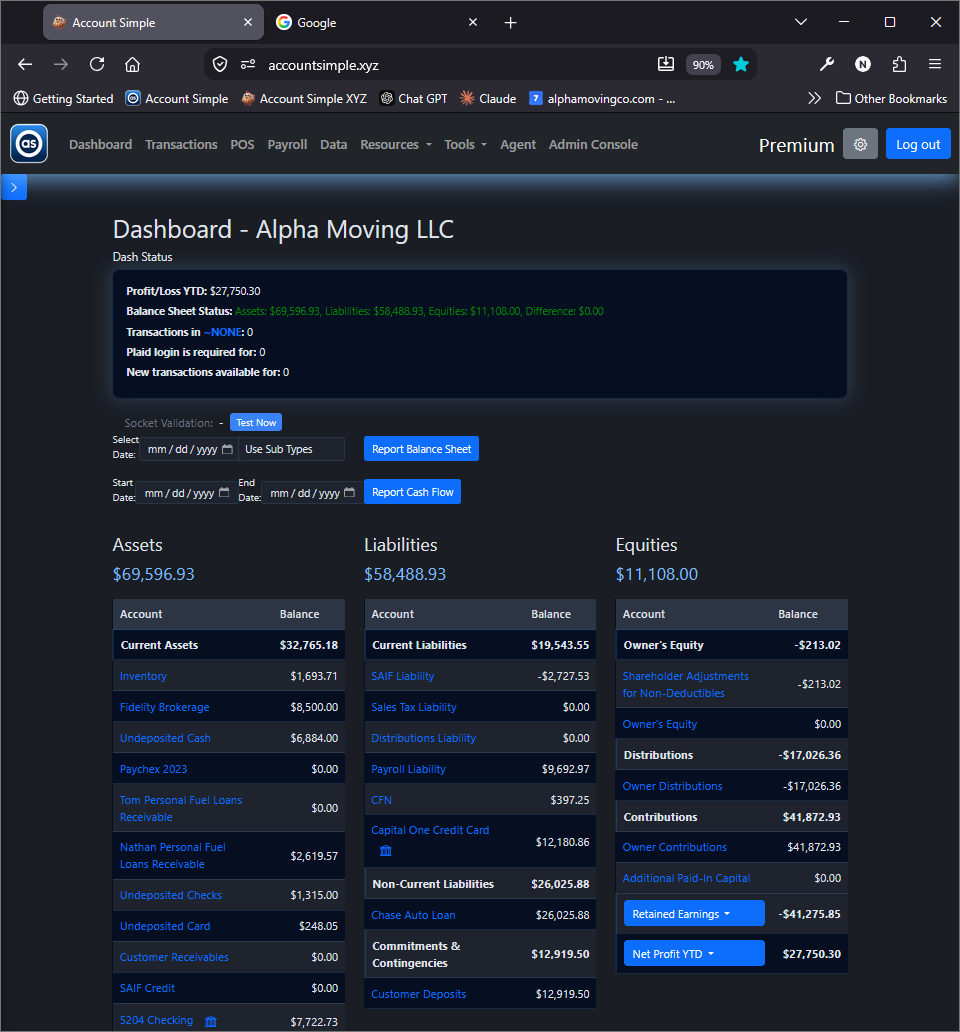Click bank icon under Capital One Credit Card

(386, 851)
